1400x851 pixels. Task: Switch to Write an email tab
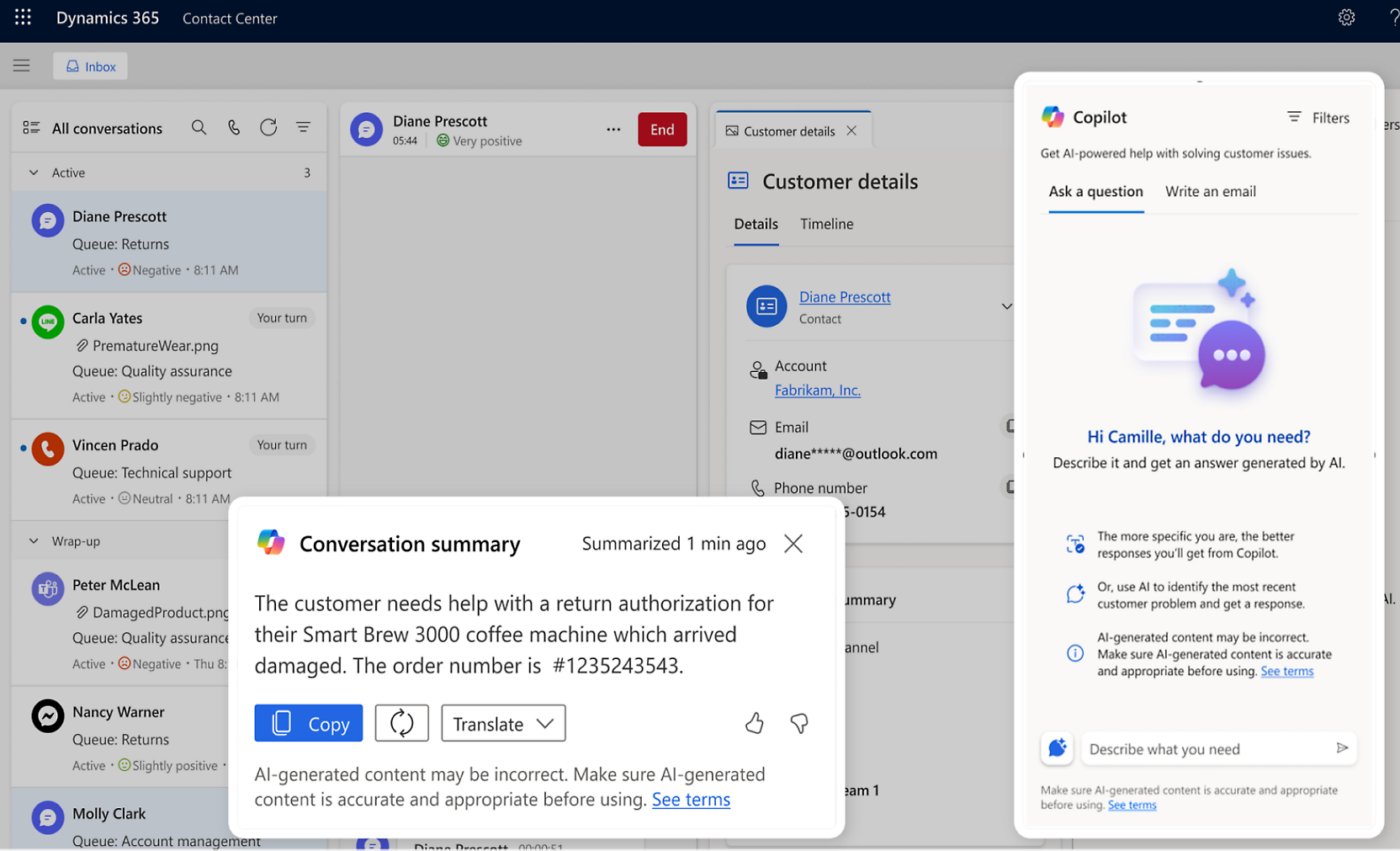tap(1210, 192)
